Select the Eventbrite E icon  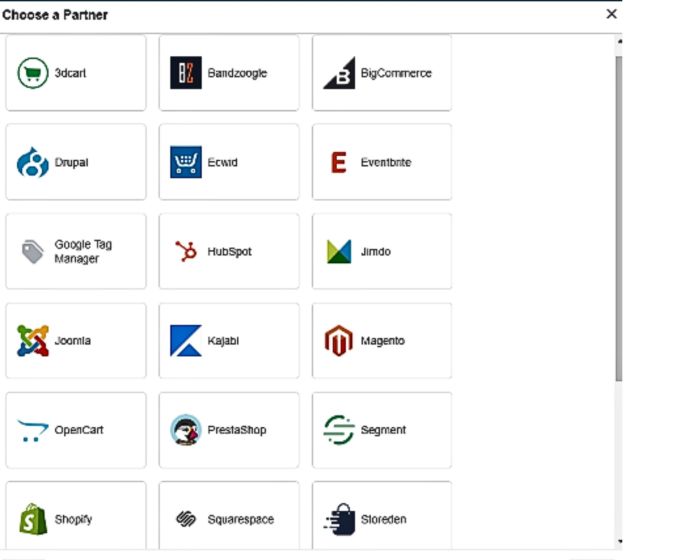[338, 162]
